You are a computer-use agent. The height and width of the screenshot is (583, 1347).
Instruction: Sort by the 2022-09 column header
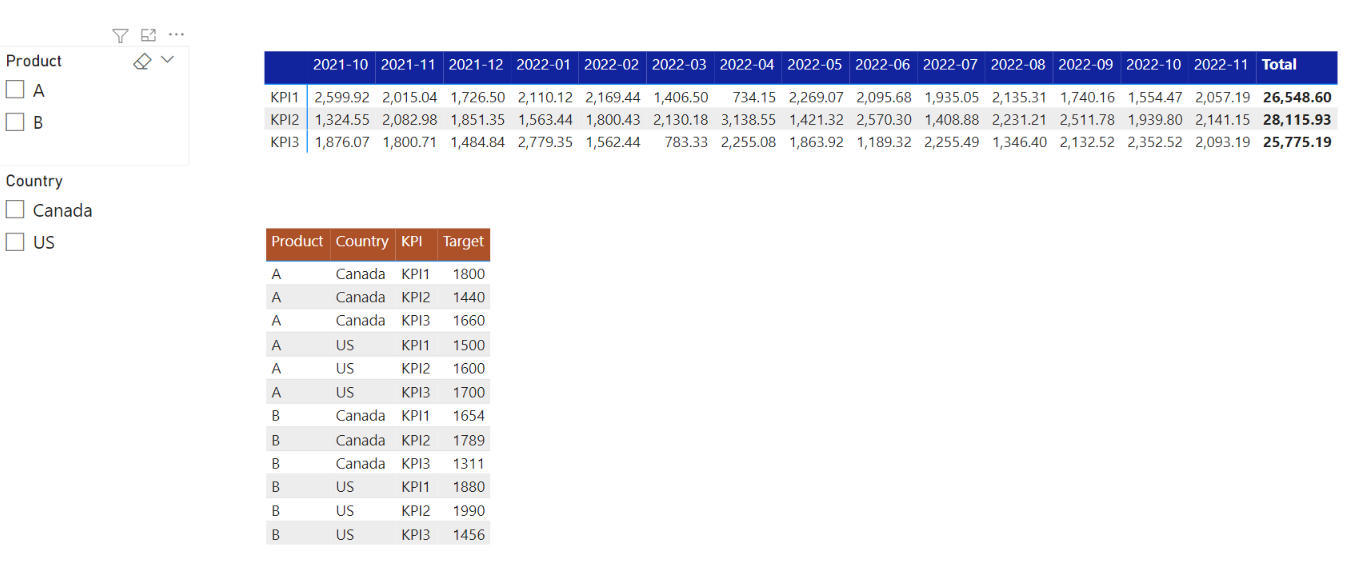point(1086,65)
